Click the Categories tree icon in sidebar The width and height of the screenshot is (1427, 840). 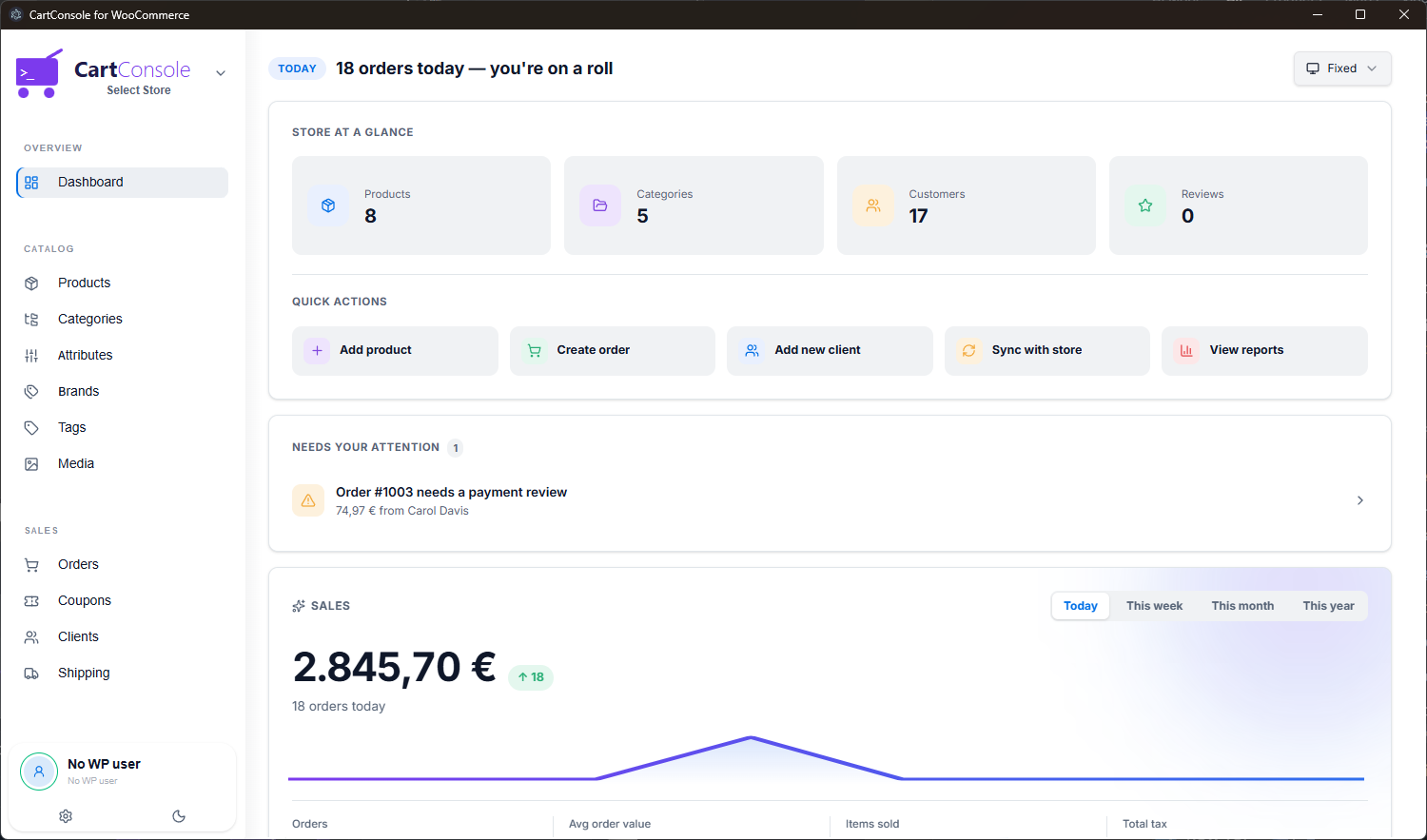31,320
